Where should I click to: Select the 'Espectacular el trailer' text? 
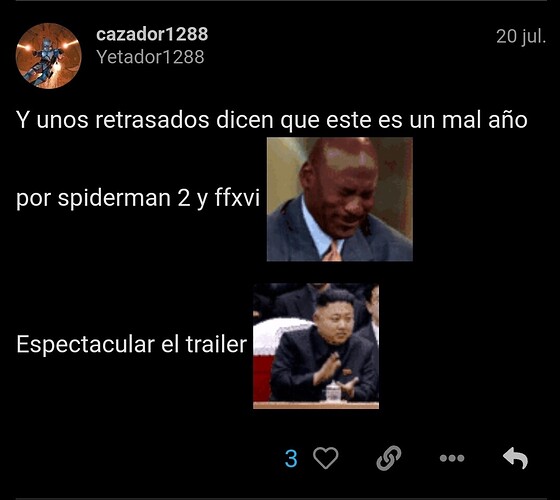pyautogui.click(x=131, y=345)
